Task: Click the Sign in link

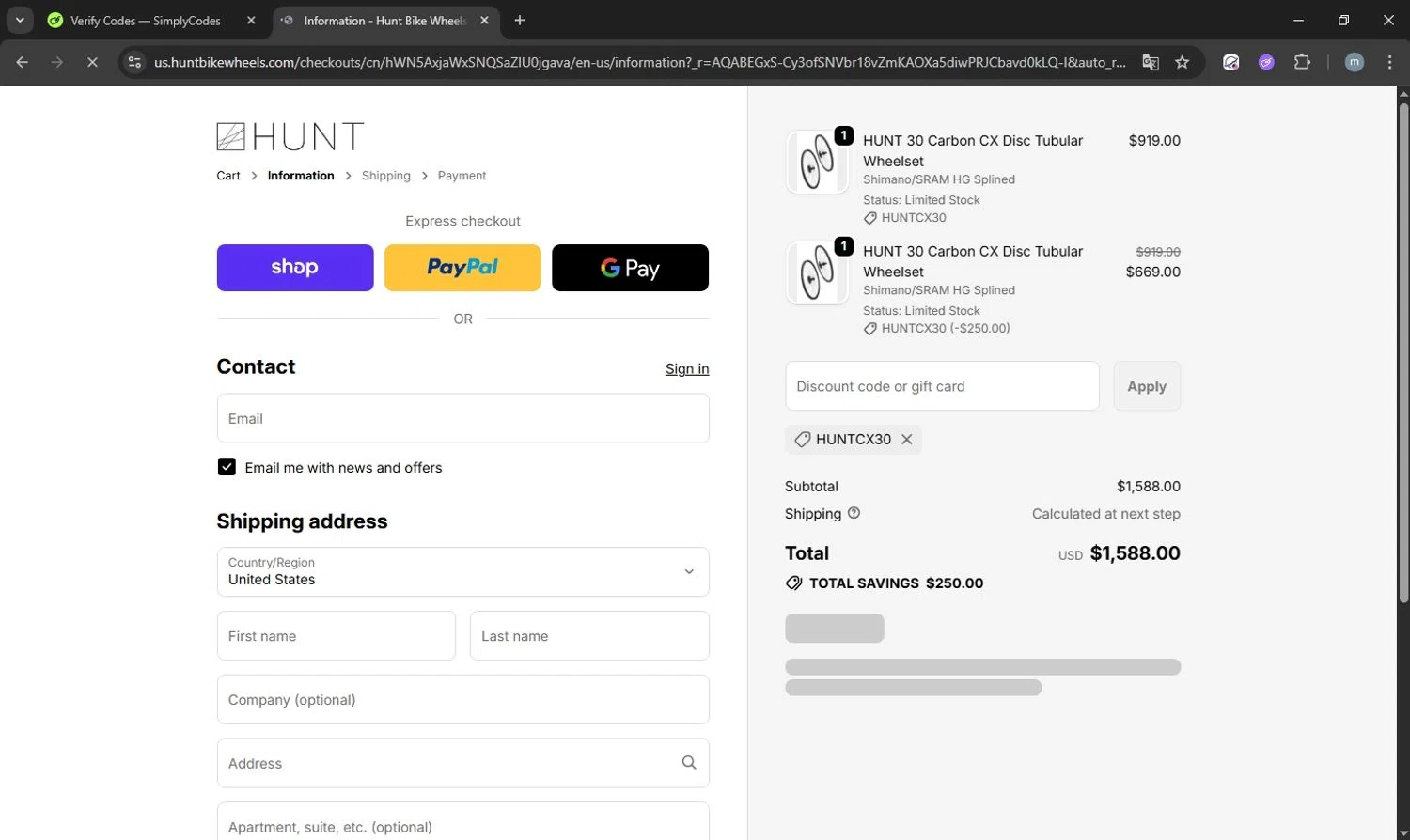Action: point(687,369)
